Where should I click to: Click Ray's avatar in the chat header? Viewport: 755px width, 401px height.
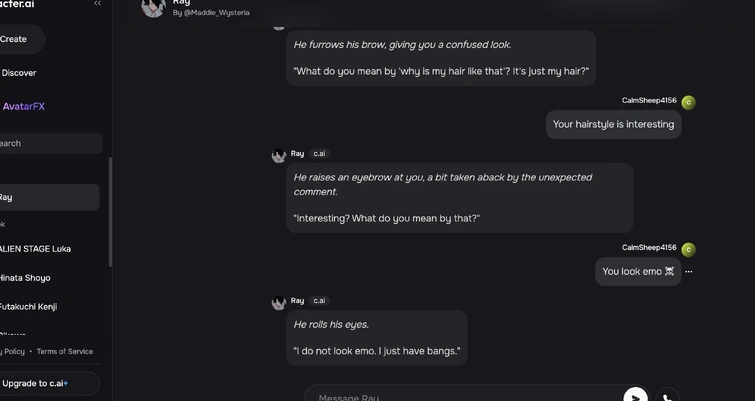(154, 7)
